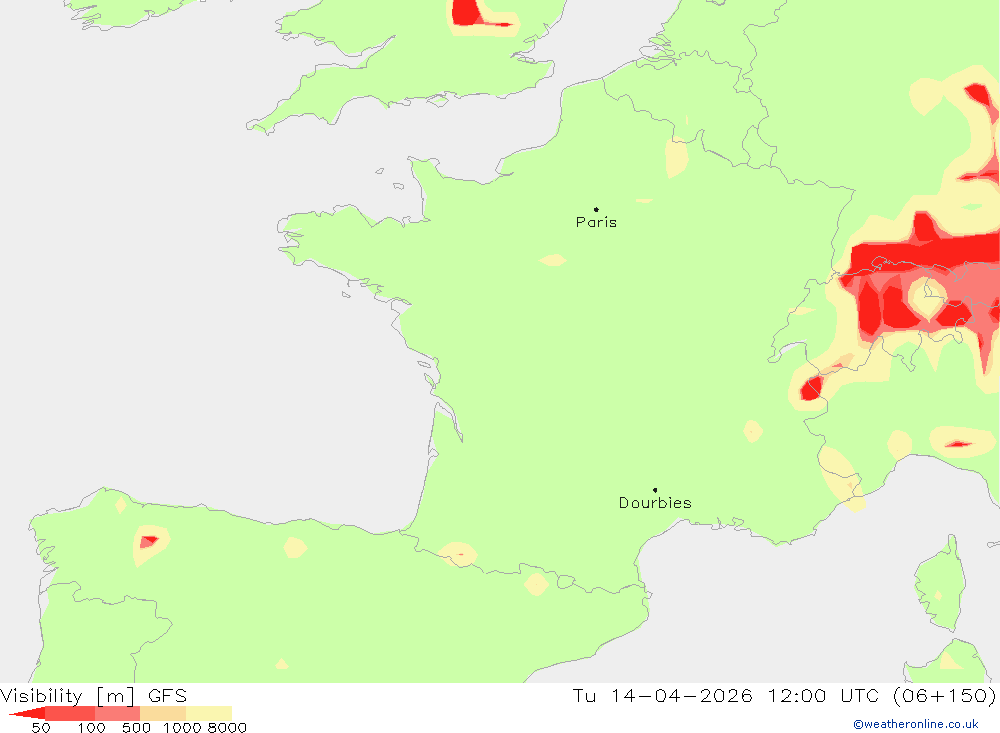Click the Paris city label
The image size is (1000, 733).
coord(596,222)
